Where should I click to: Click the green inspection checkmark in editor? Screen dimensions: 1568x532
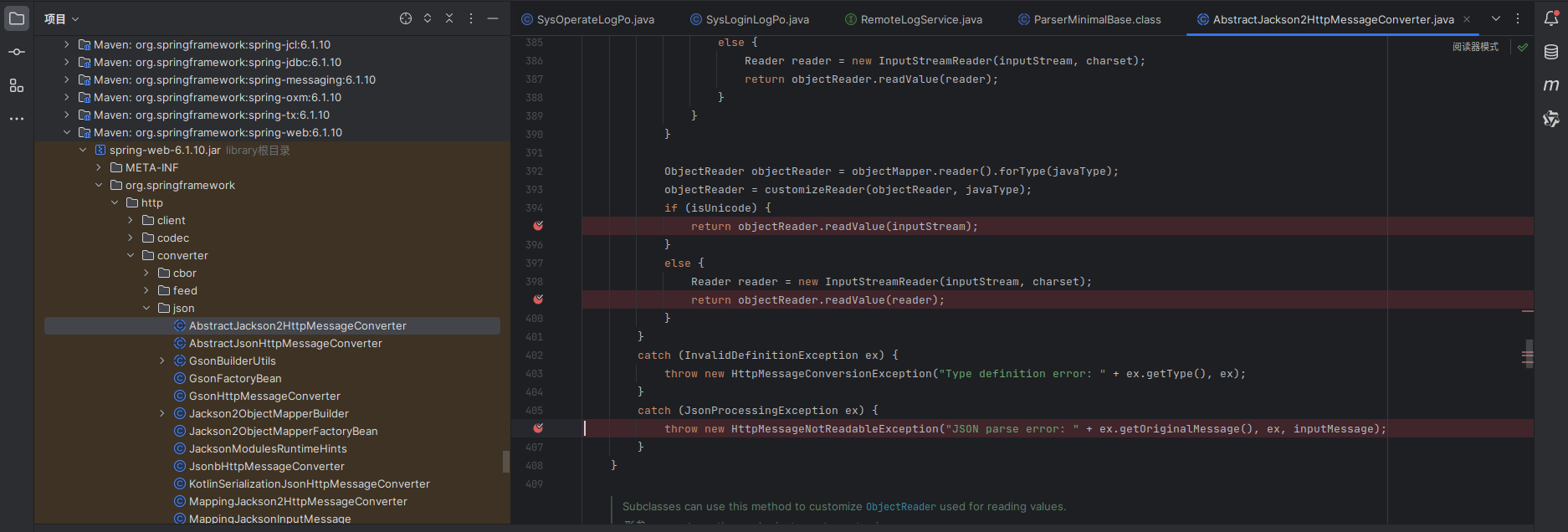point(1523,47)
